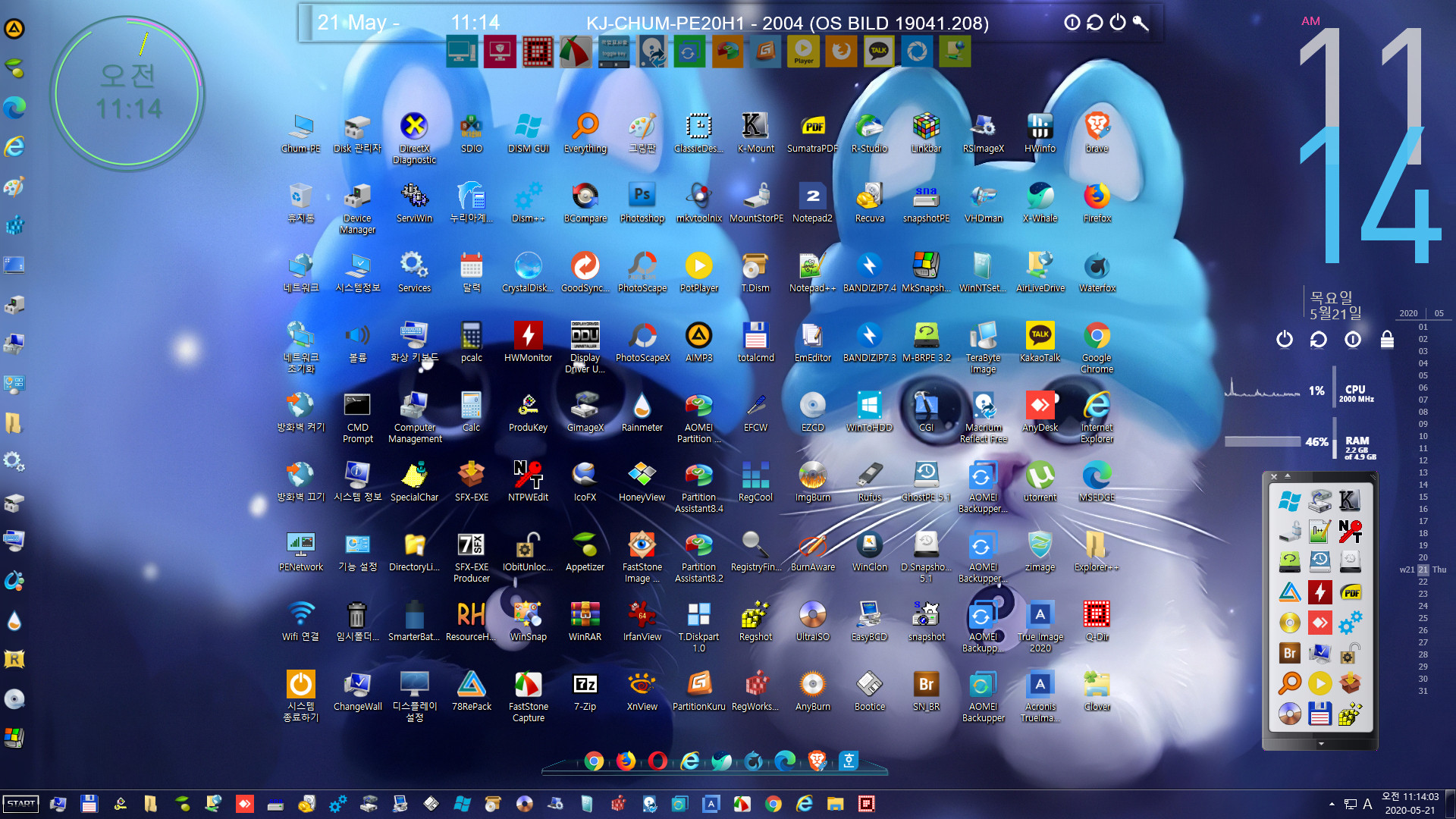Click the NTPWEdit icon in the launcher panel
This screenshot has height=819, width=1456.
(1350, 532)
